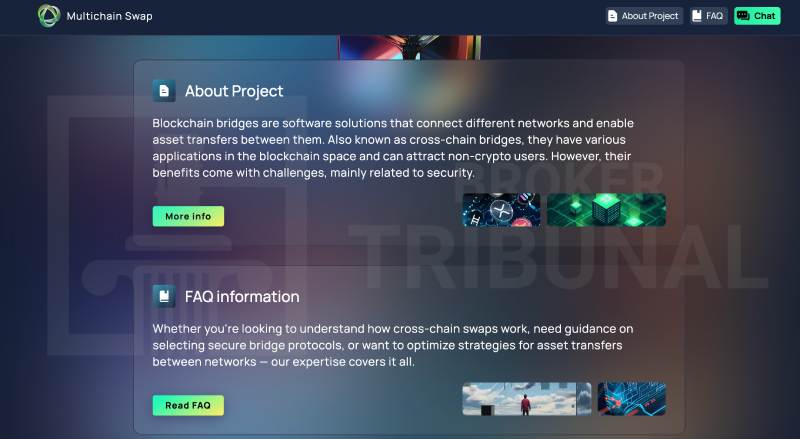Click the speech bubble icon in the Chat button

[x=743, y=16]
